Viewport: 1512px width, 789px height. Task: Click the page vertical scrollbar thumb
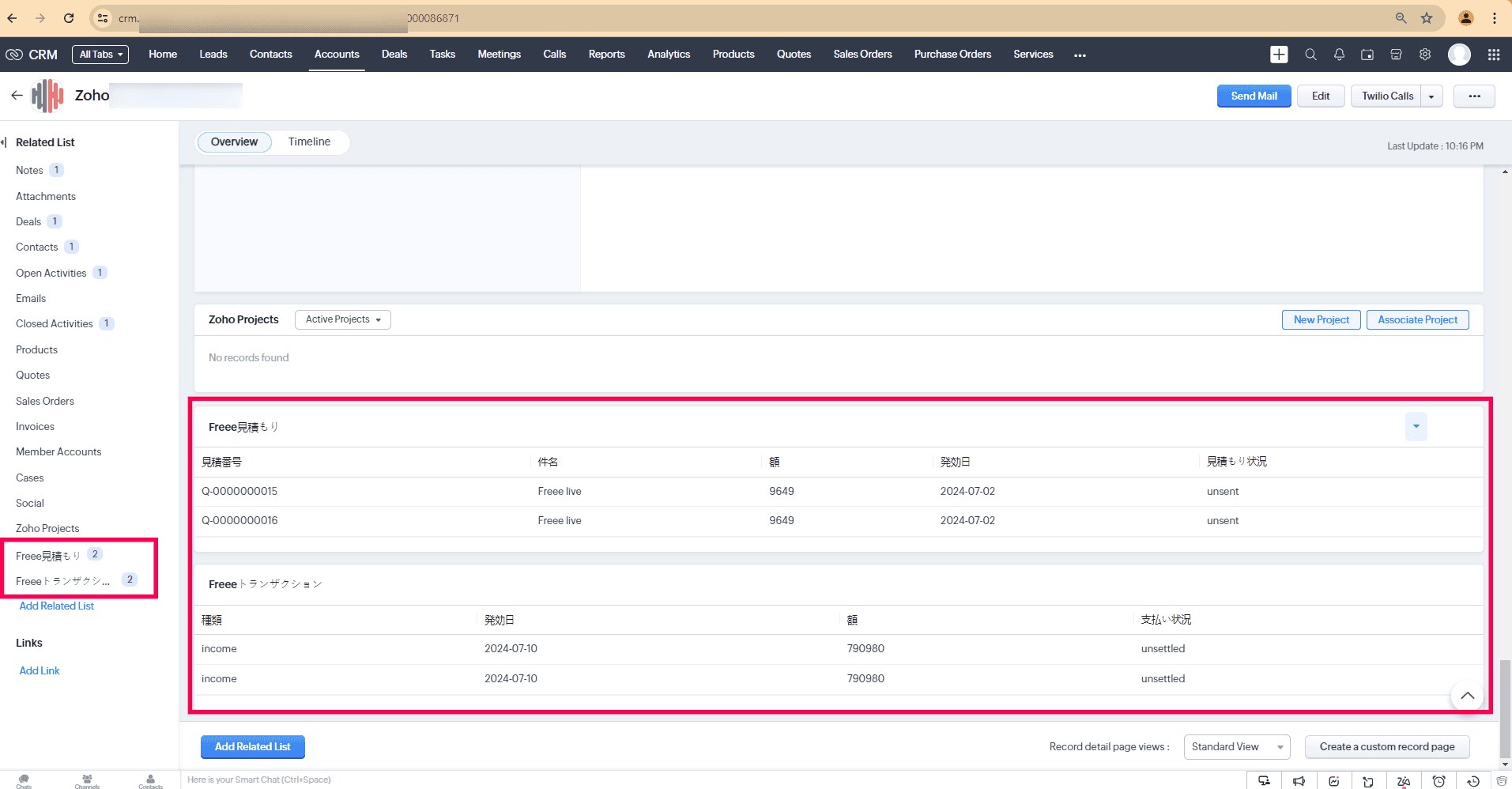point(1505,708)
